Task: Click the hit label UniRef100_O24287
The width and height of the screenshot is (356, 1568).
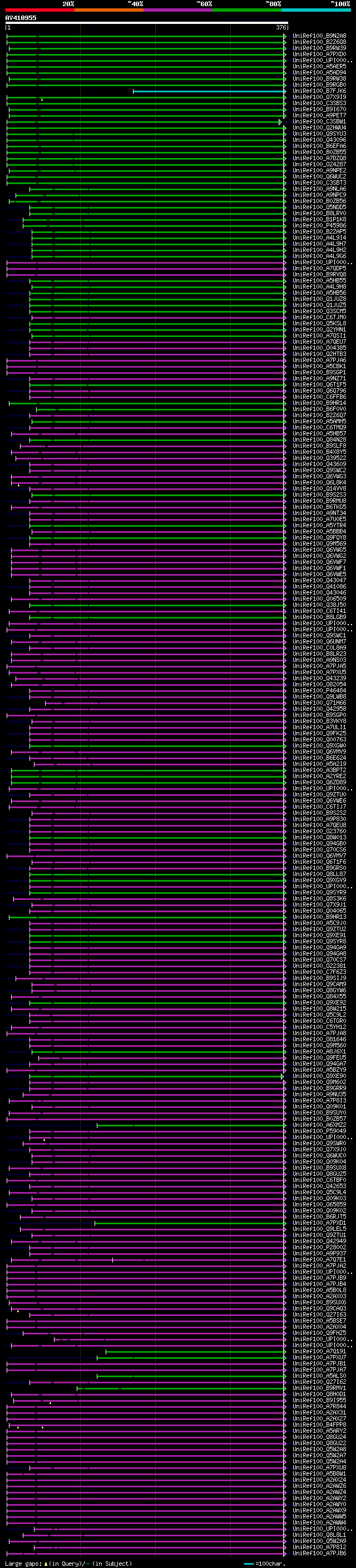Action: tap(319, 164)
